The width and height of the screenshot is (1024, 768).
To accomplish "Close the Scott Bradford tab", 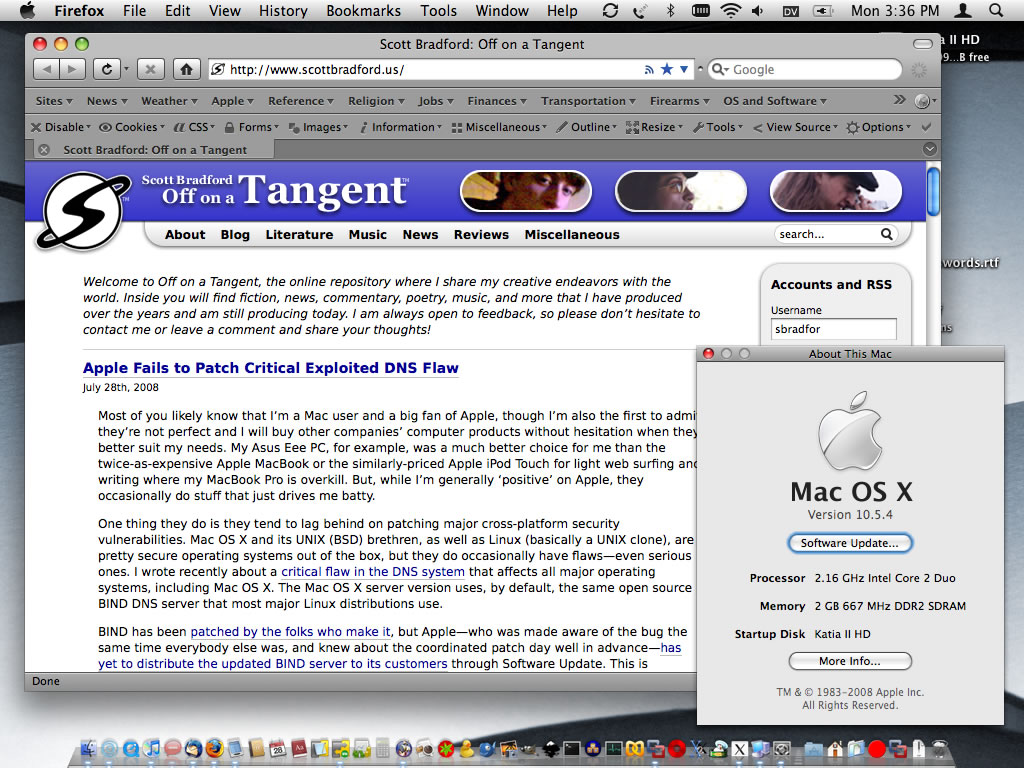I will [43, 150].
